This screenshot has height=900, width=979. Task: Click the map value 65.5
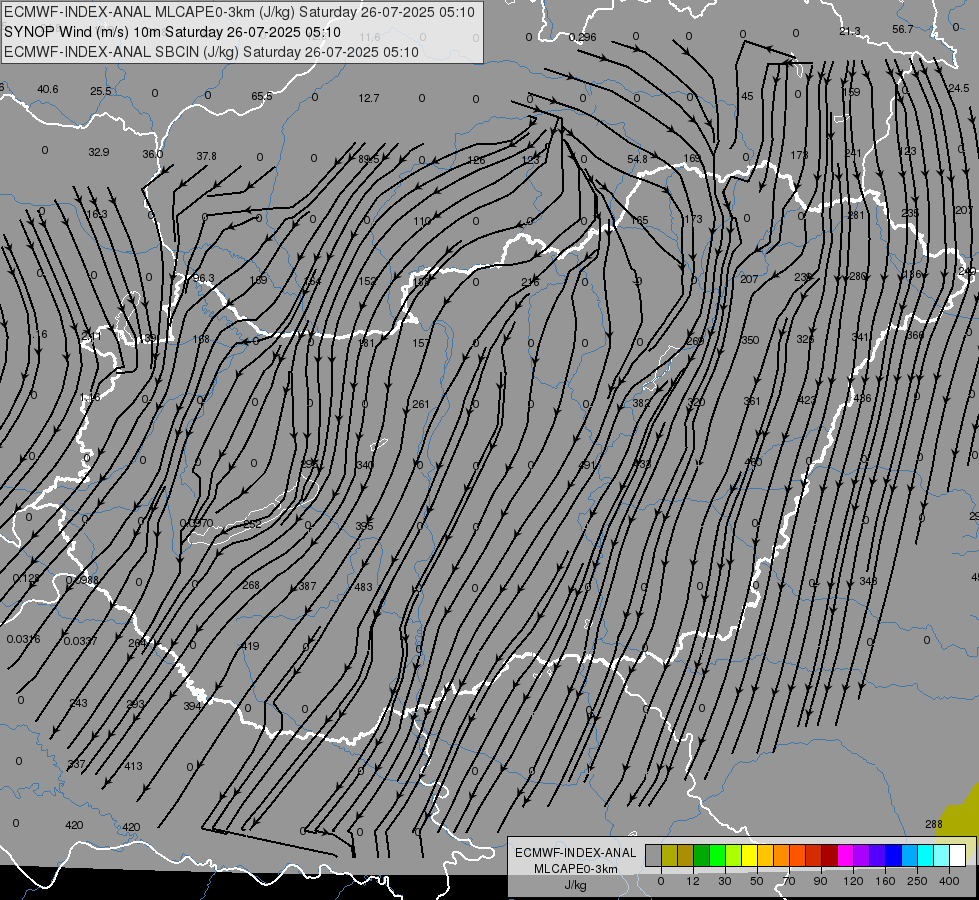coord(262,96)
